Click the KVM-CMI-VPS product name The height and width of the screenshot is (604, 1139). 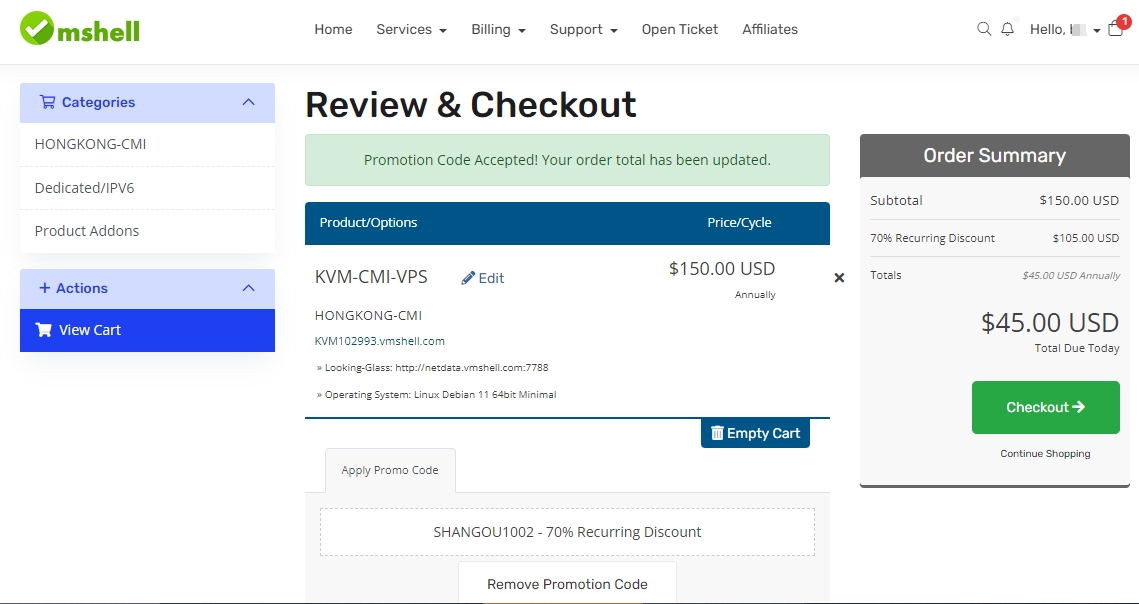(371, 277)
